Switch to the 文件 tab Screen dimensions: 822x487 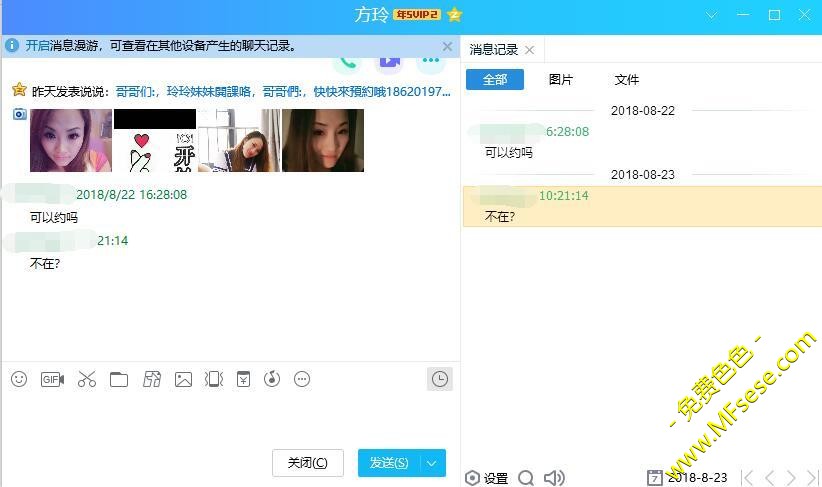(x=626, y=80)
